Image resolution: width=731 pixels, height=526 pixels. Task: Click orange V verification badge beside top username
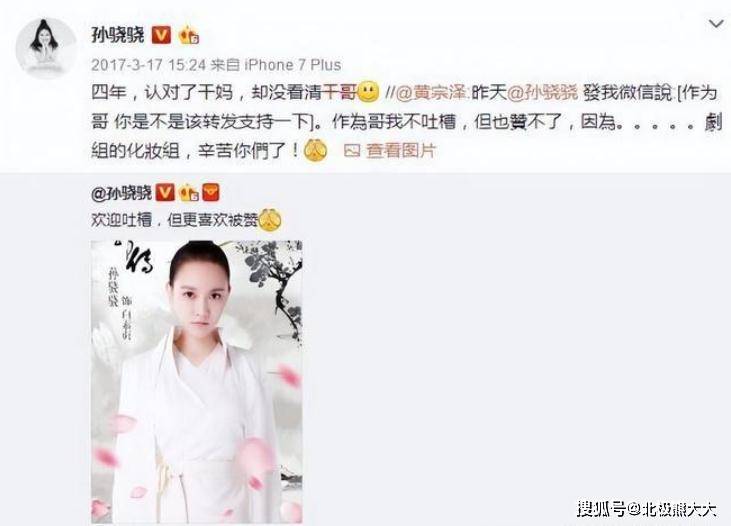161,35
